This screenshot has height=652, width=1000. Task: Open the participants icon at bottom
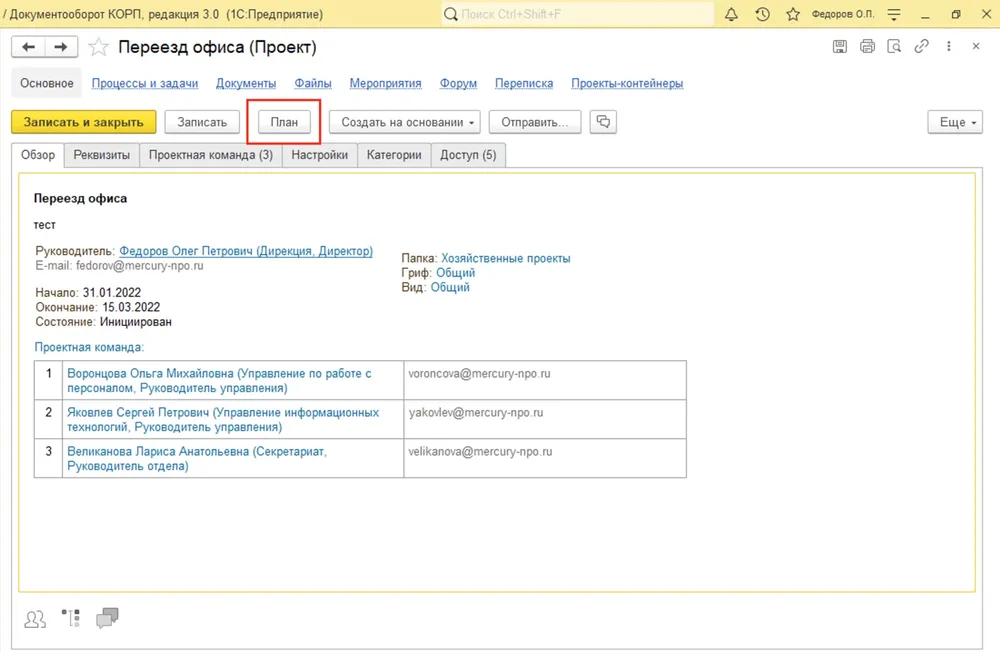(35, 619)
